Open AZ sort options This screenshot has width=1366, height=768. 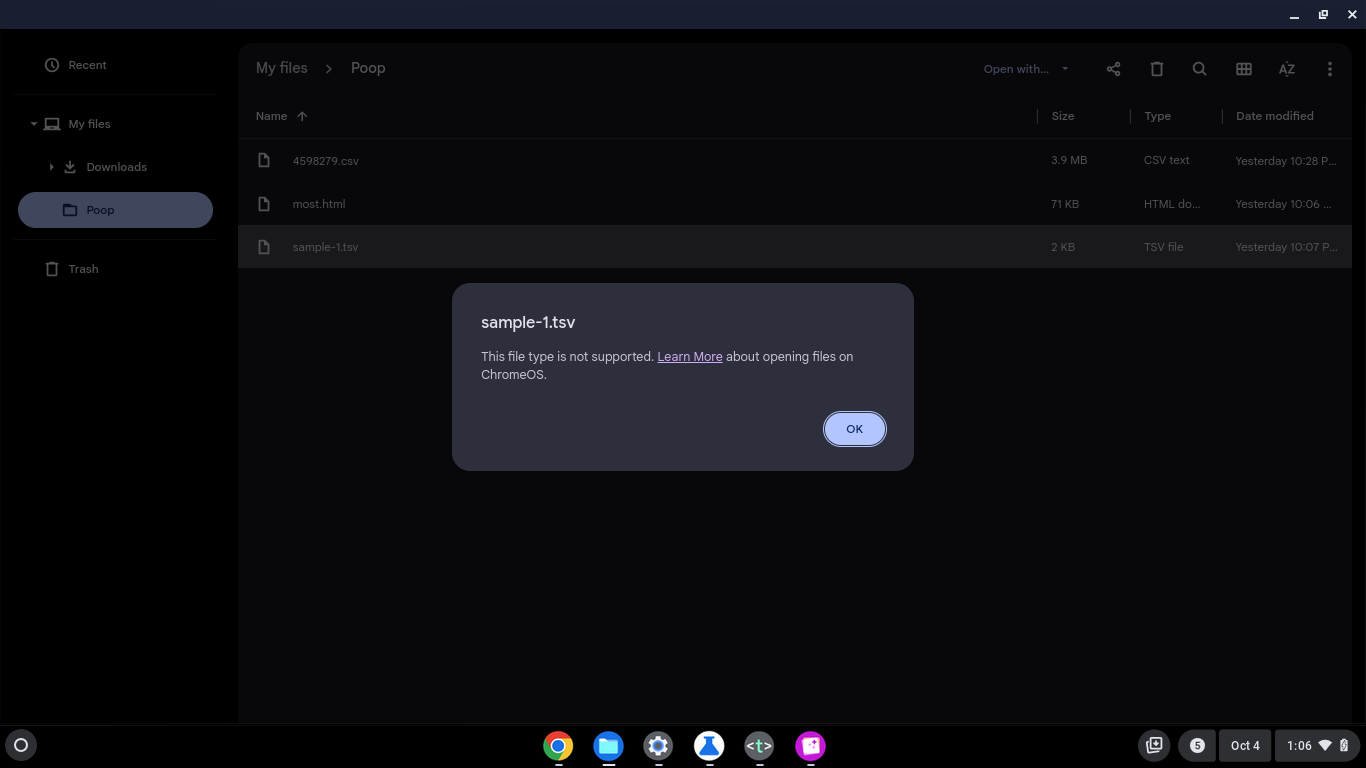[1286, 69]
